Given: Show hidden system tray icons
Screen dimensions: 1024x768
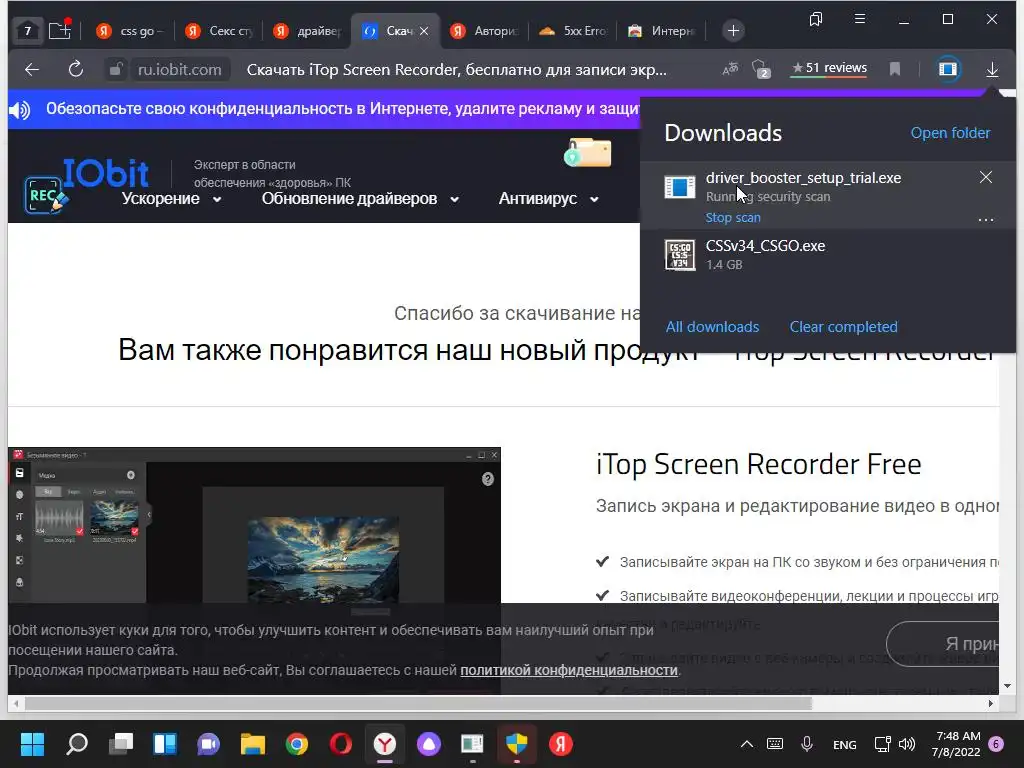Looking at the screenshot, I should [x=747, y=744].
